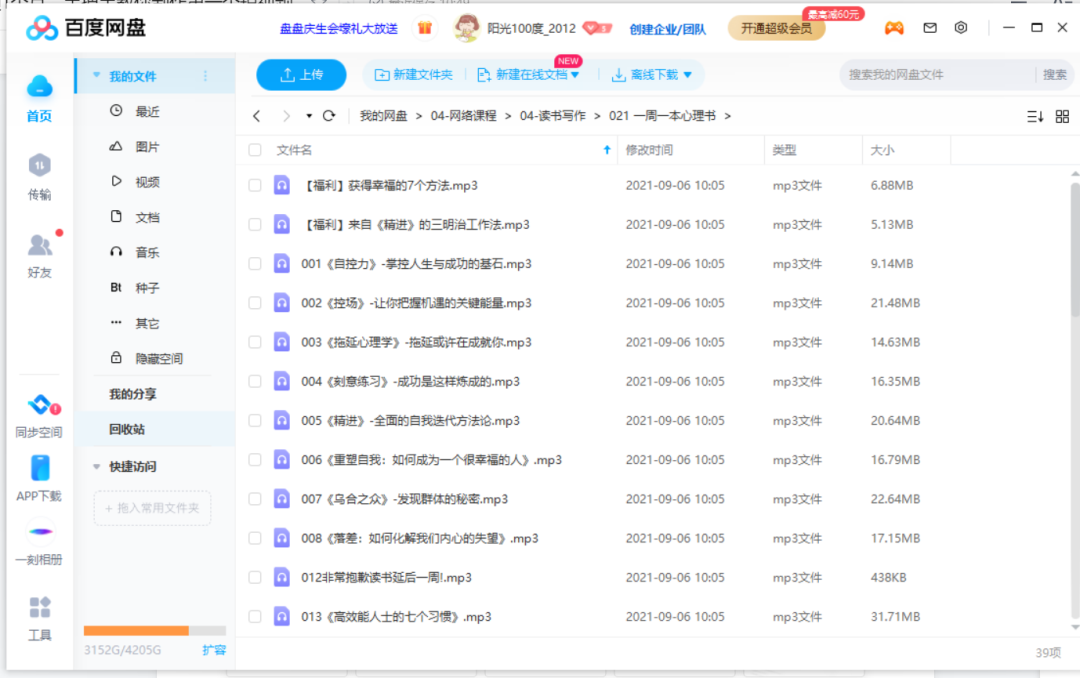
Task: Open the 好友 friends section
Action: [x=39, y=255]
